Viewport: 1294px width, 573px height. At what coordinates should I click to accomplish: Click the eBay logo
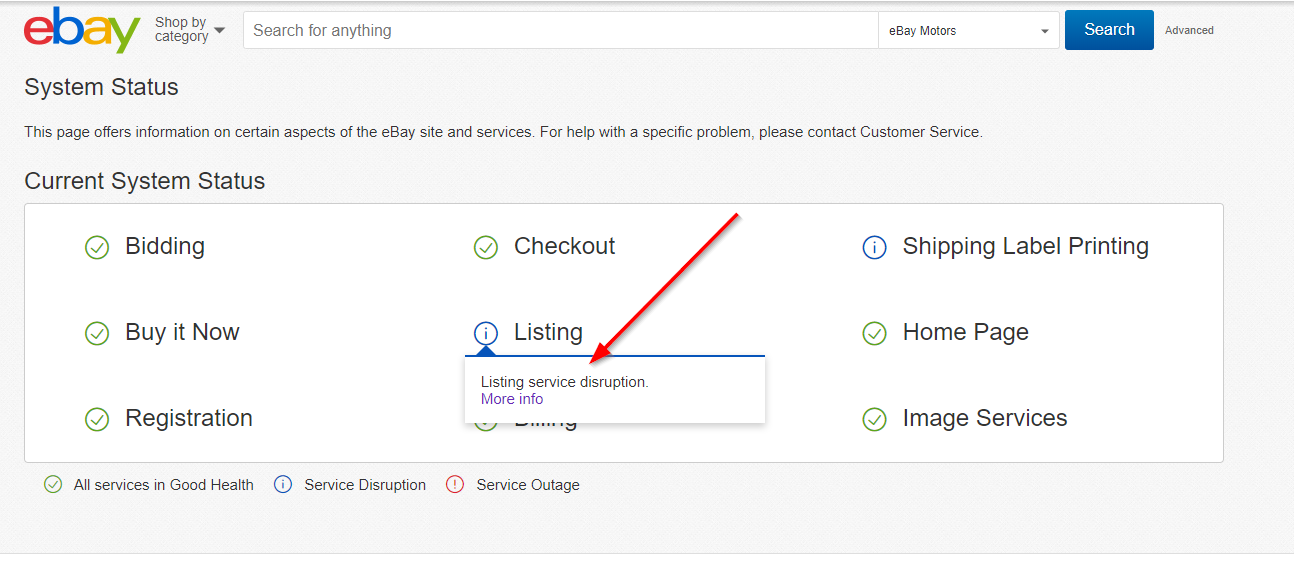click(x=82, y=30)
